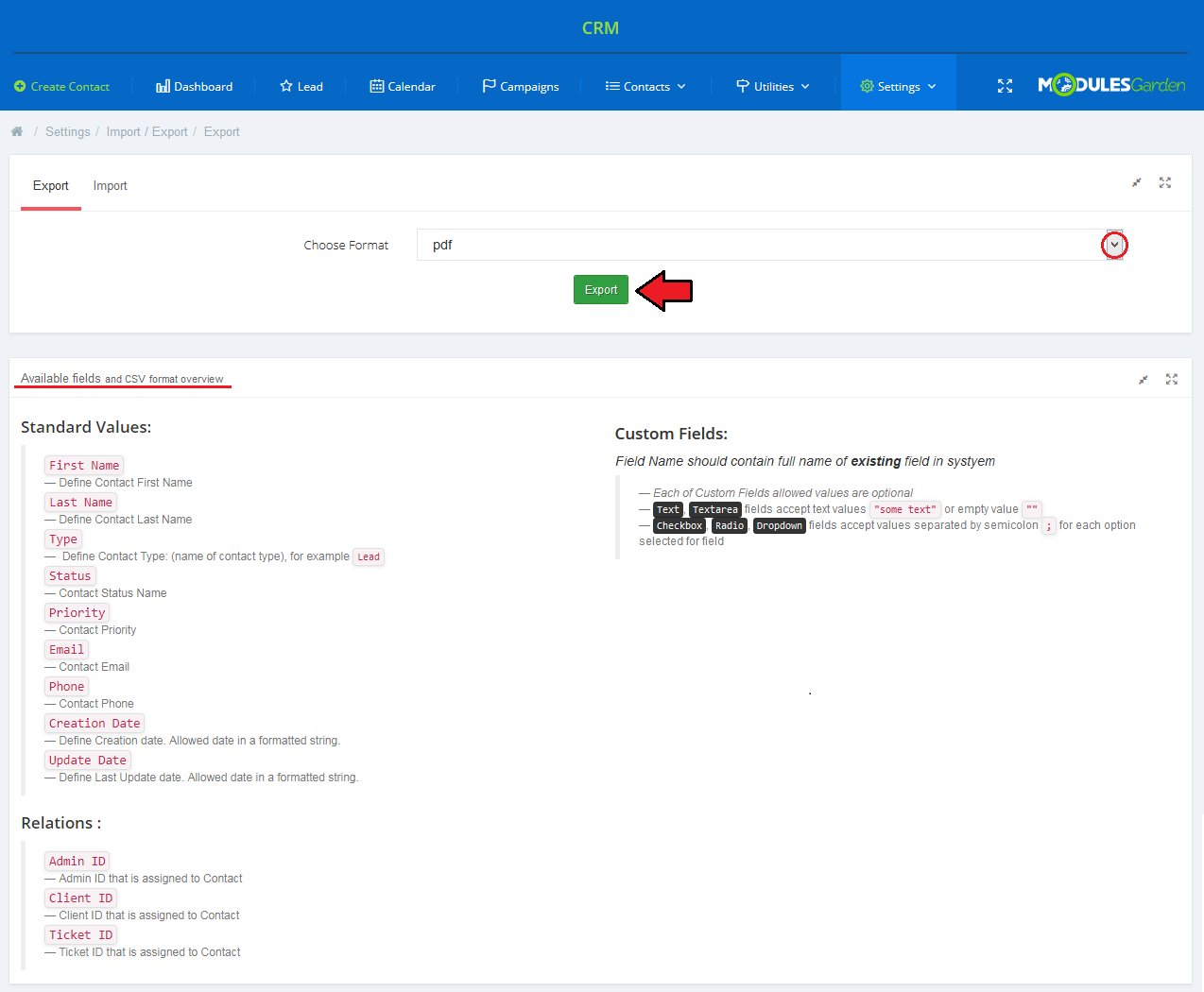Click the Ticket ID relation tag
Screen dimensions: 1204x992
(80, 935)
